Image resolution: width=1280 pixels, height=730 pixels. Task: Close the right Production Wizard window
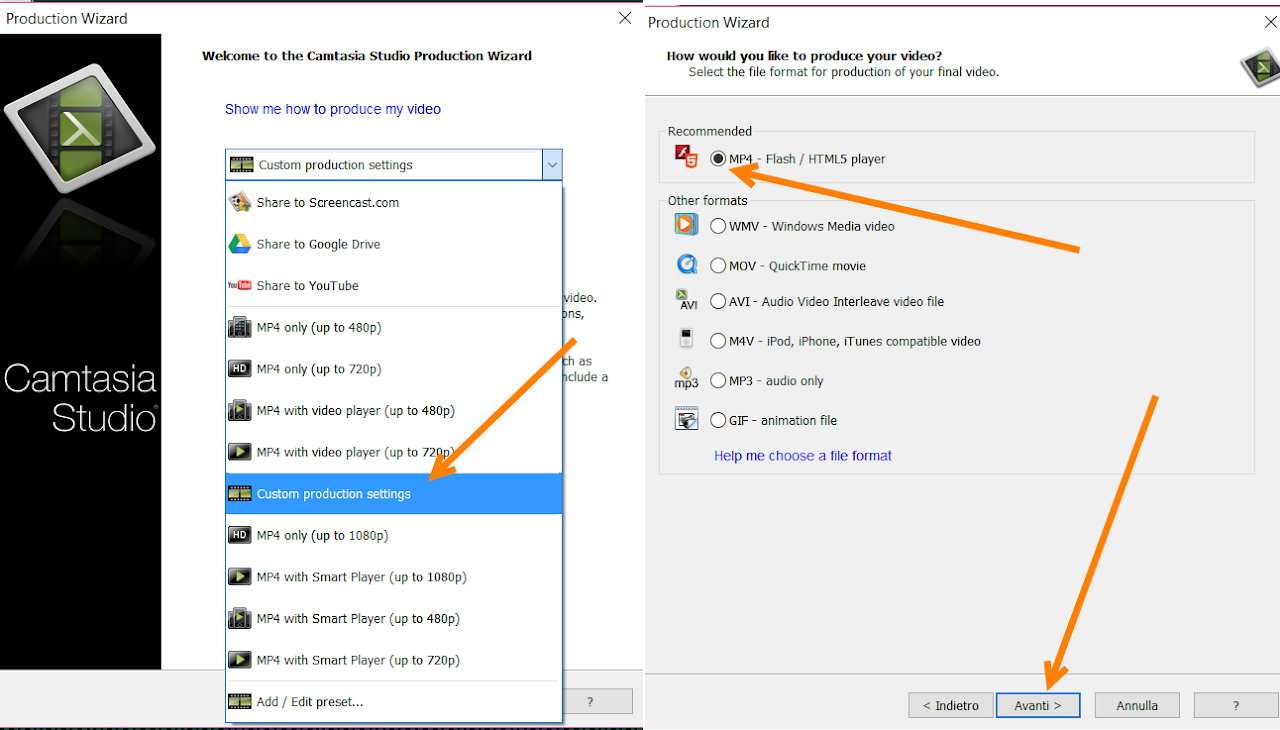click(x=1271, y=22)
